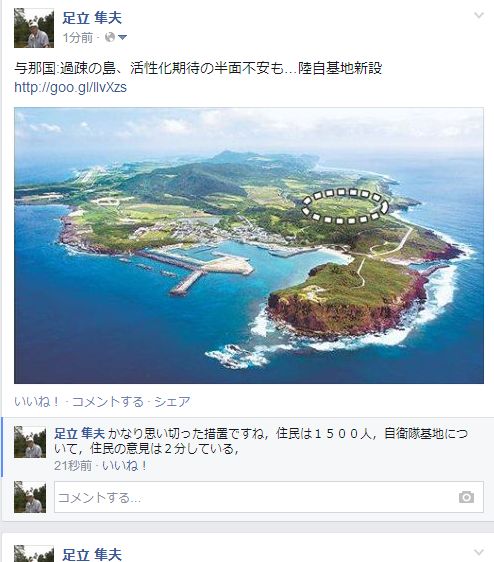The width and height of the screenshot is (494, 562).
Task: Open the 1分前 timestamp permalink
Action: pos(78,37)
